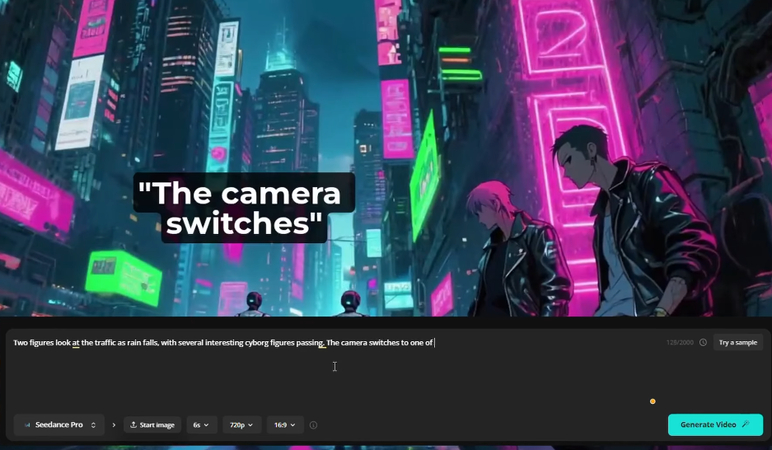Click the Generate Video button

pos(715,424)
